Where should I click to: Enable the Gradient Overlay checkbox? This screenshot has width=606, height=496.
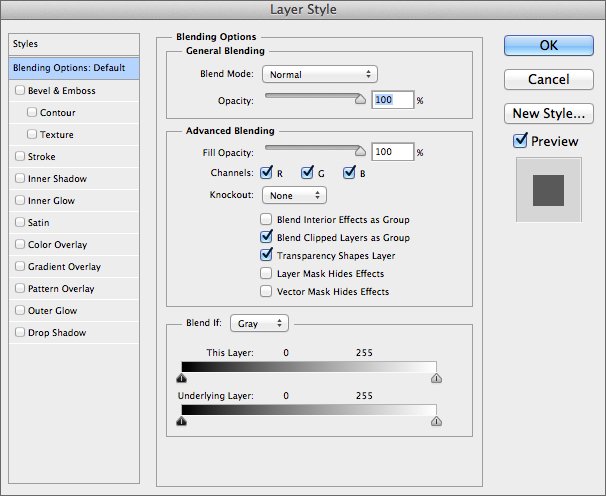tap(20, 267)
